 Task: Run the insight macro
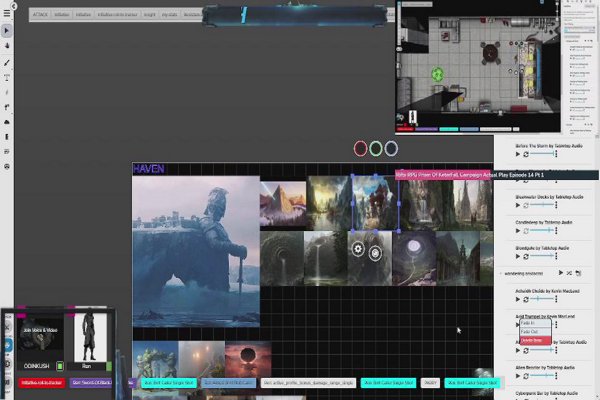tap(150, 15)
